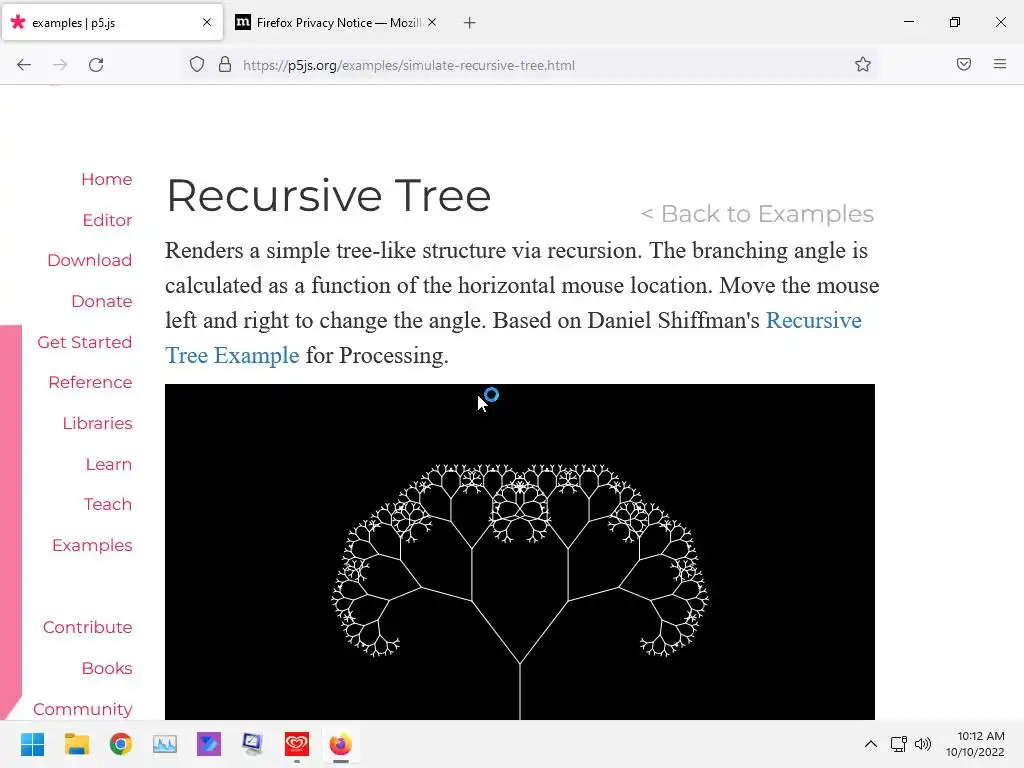Open the Teach link

(108, 504)
